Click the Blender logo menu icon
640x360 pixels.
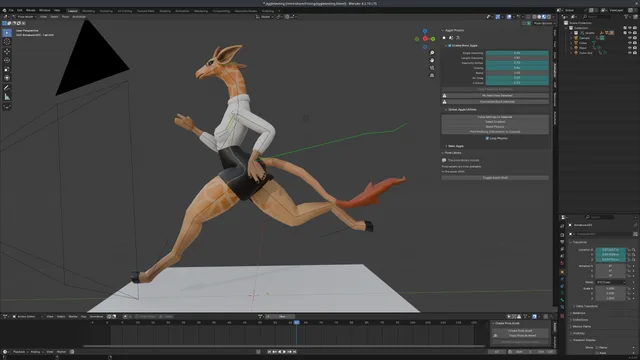pyautogui.click(x=4, y=10)
